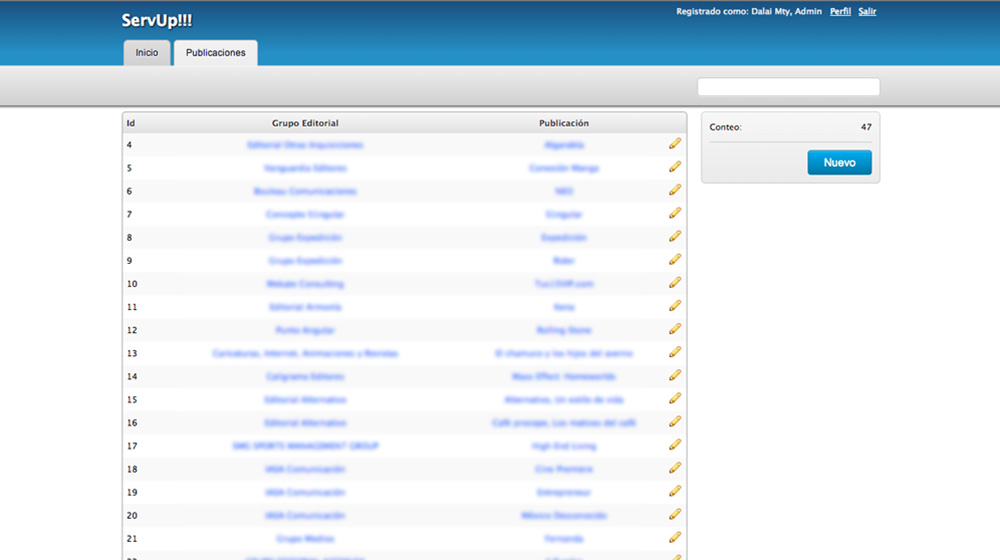Click the Publicación column header
1000x560 pixels.
pos(564,123)
